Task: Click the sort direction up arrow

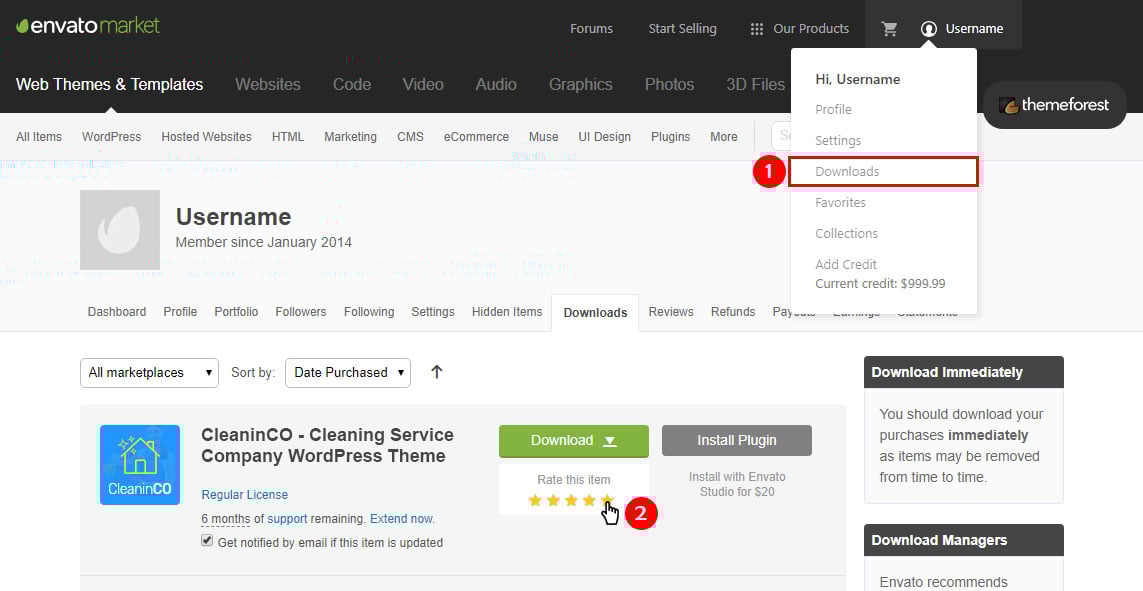Action: point(436,372)
